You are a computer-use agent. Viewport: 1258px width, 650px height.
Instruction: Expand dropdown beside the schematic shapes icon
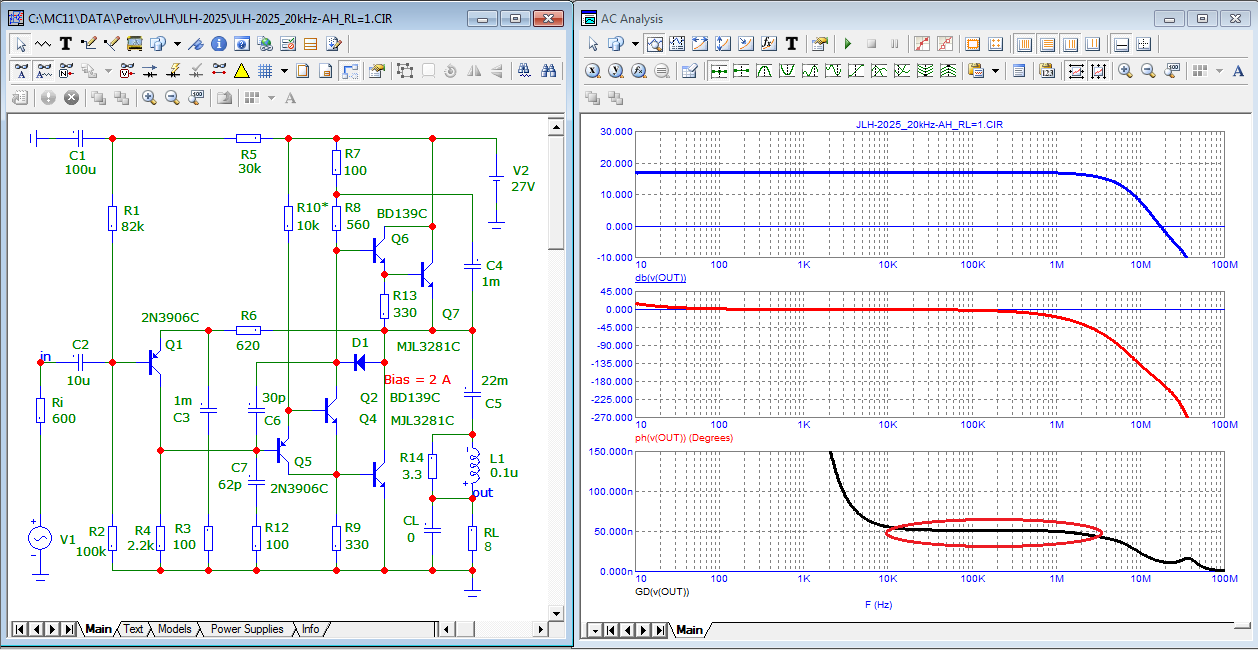click(x=177, y=44)
